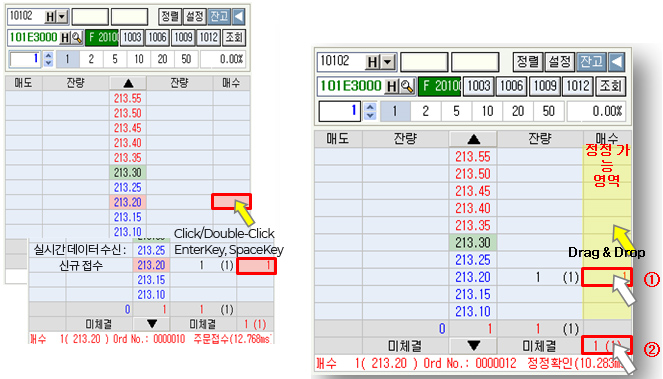Click the up-triangle price header in right panel
Image resolution: width=663 pixels, height=379 pixels.
tap(473, 139)
